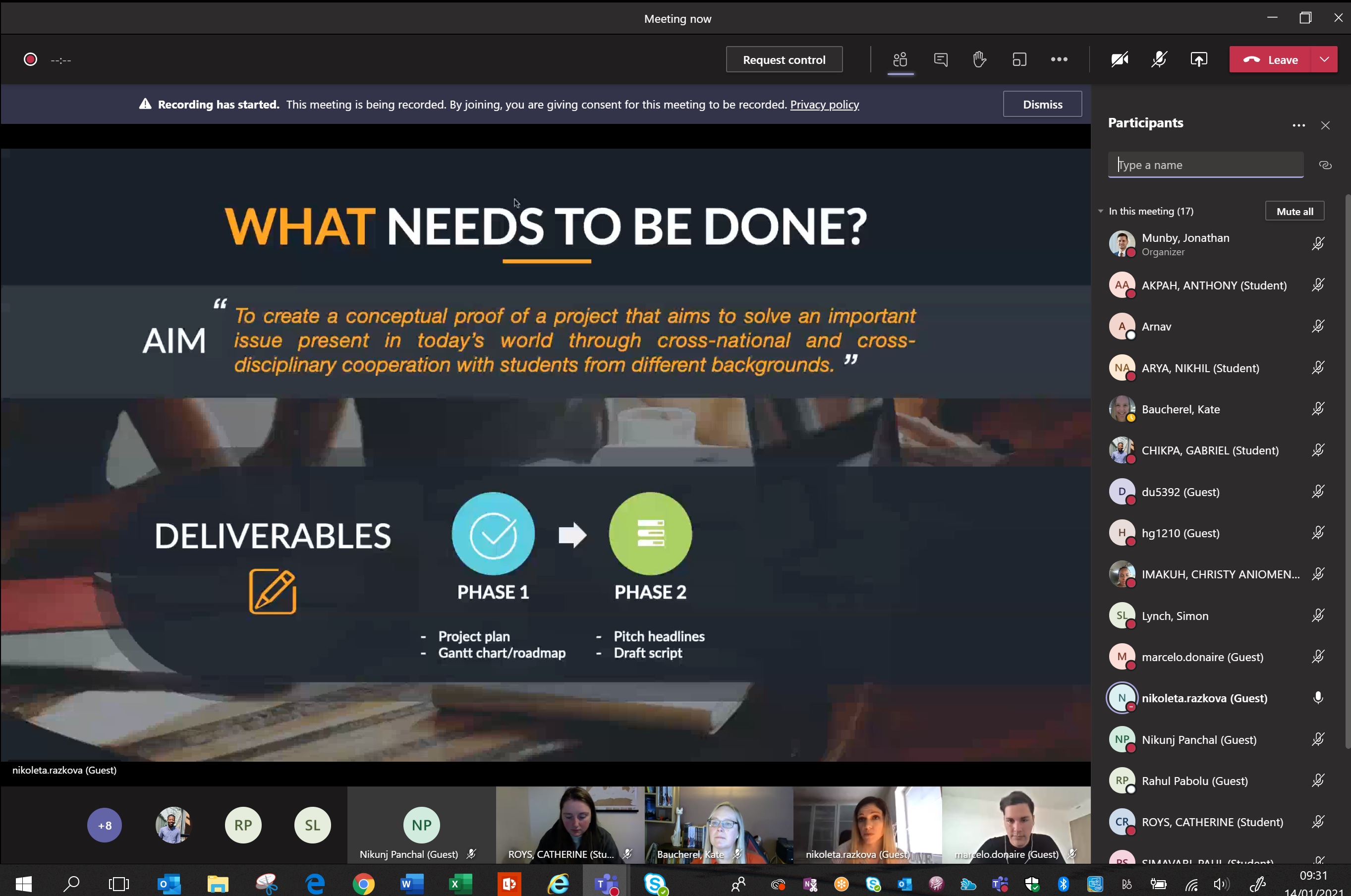
Task: Dismiss the recording notification banner
Action: (x=1042, y=104)
